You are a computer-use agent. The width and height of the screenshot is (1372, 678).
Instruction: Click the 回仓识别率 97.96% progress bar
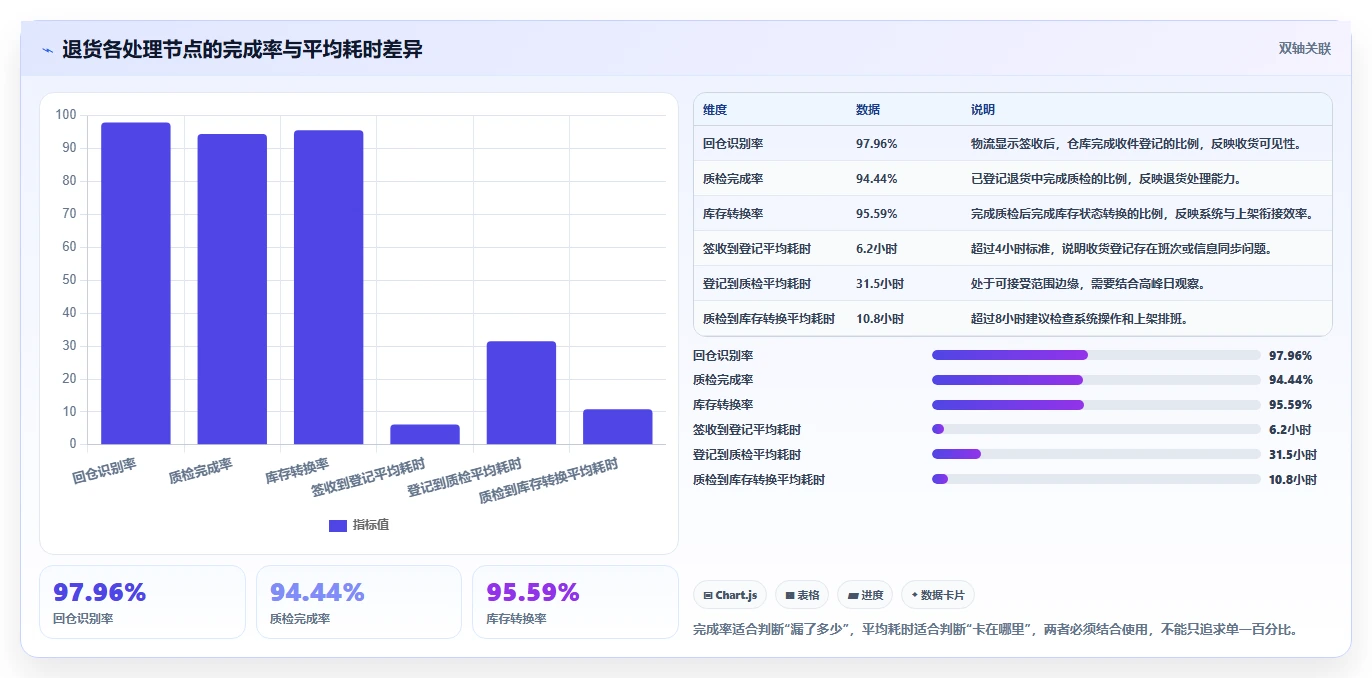(x=1096, y=355)
